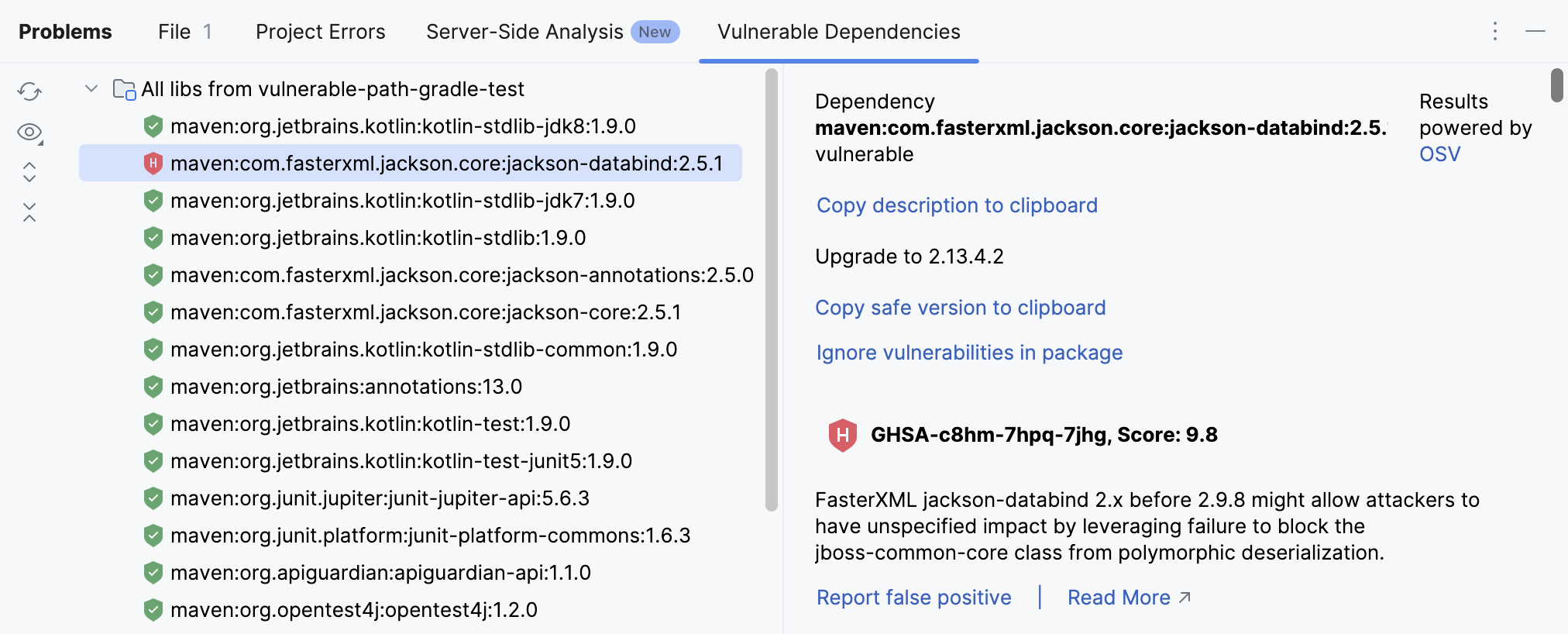Screen dimensions: 1568x634
Task: Click the details pane vertical scrollbar thumb
Action: click(1557, 85)
